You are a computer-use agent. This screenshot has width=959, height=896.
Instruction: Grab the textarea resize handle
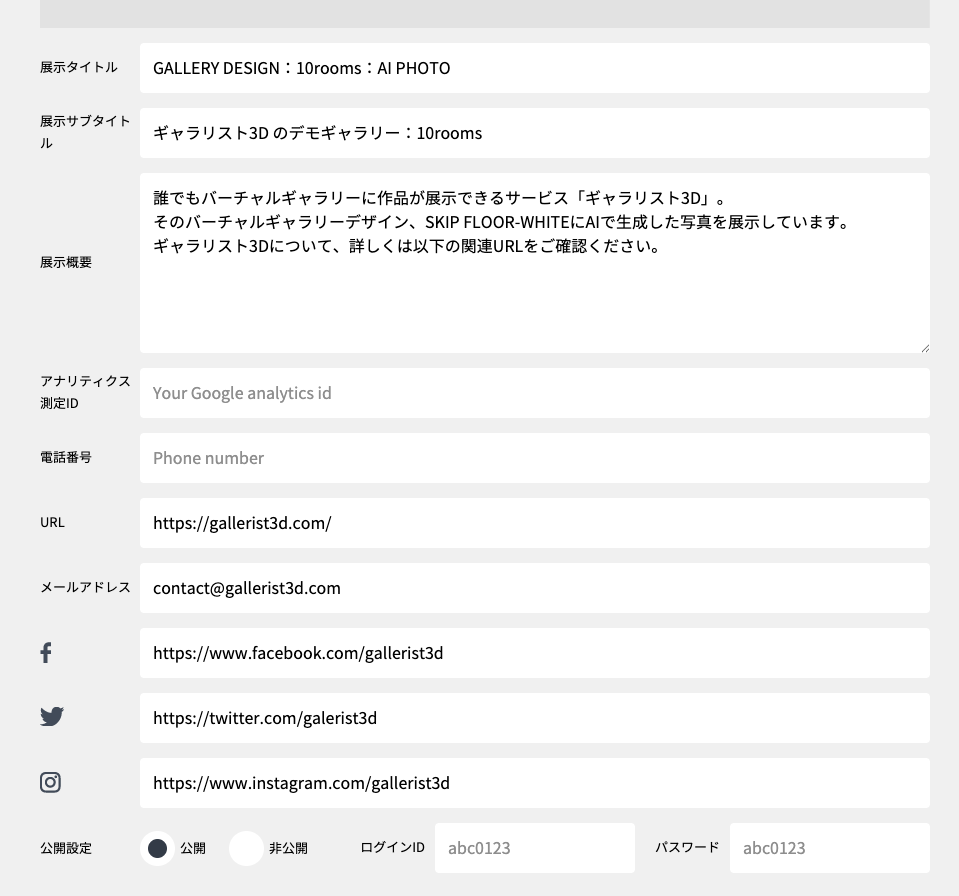coord(925,348)
